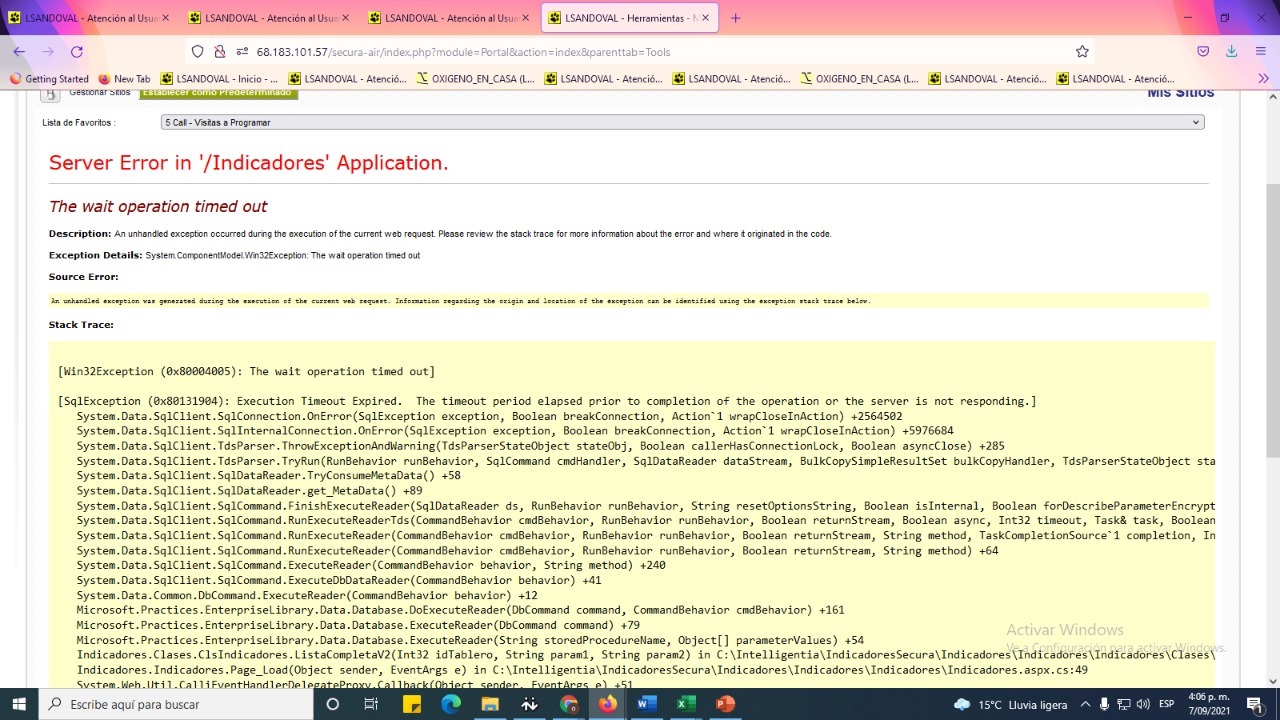
Task: Close the LSANDOVAL - Herramientas tab
Action: coord(705,18)
